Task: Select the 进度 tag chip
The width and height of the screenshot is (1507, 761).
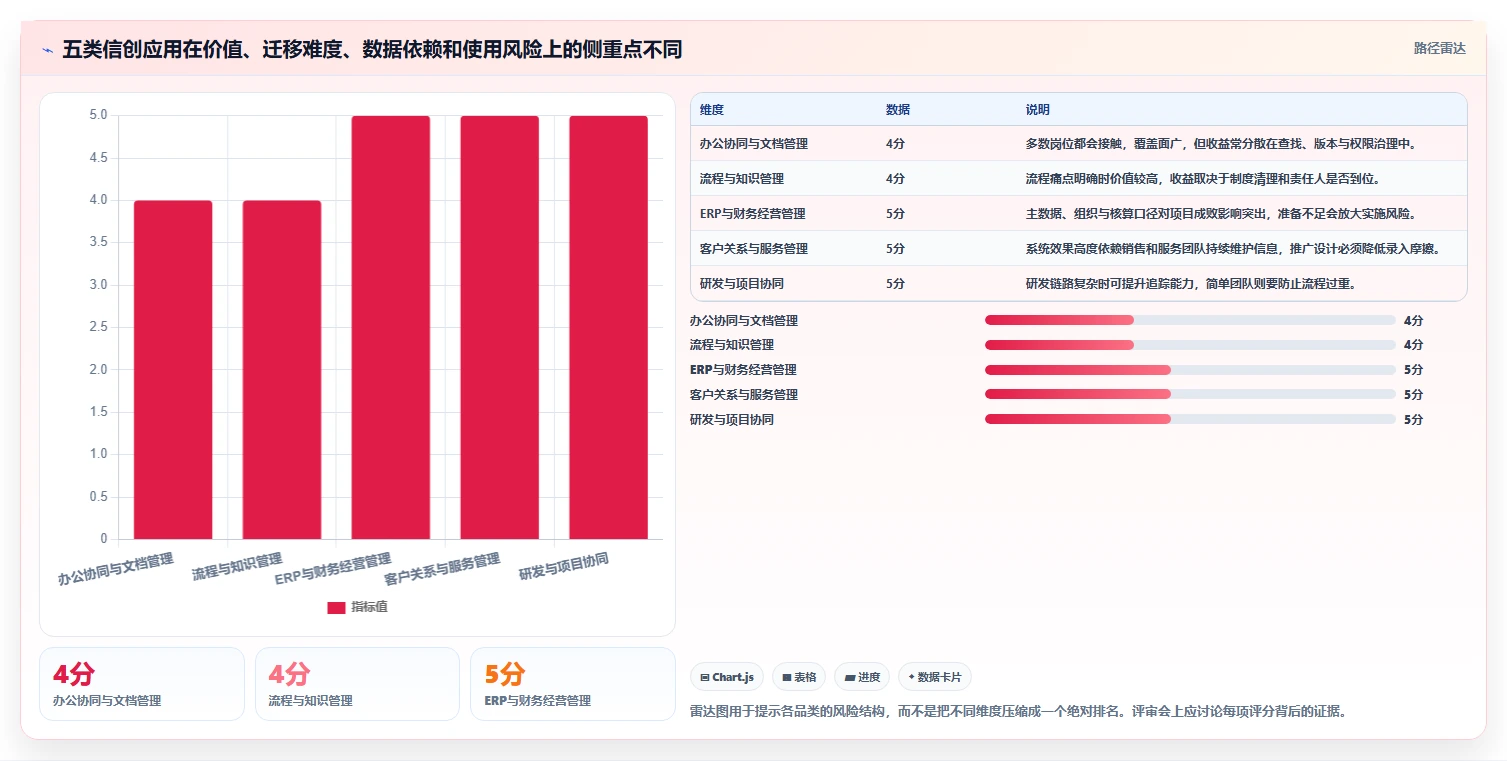Action: click(862, 677)
